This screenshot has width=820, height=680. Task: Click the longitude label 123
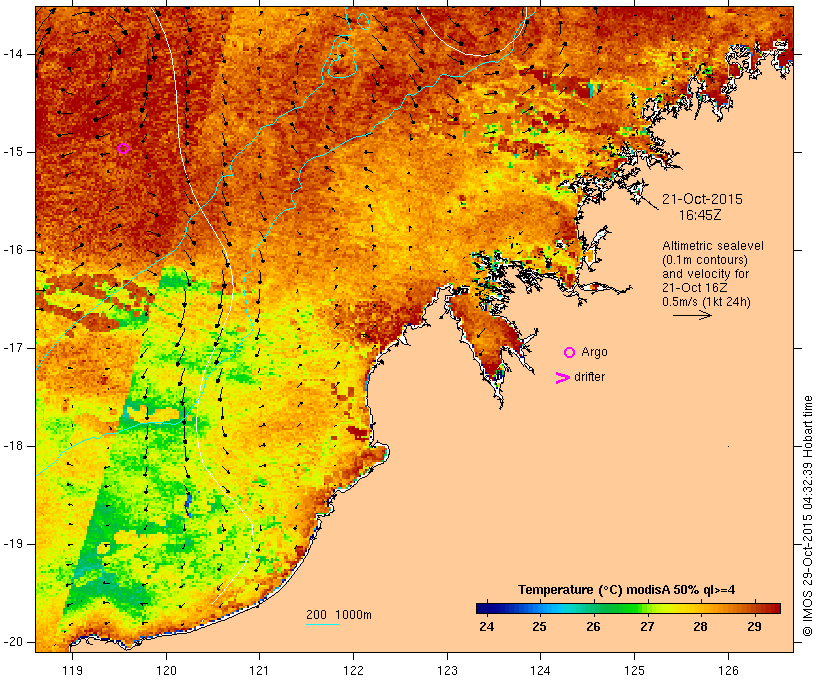pyautogui.click(x=447, y=670)
